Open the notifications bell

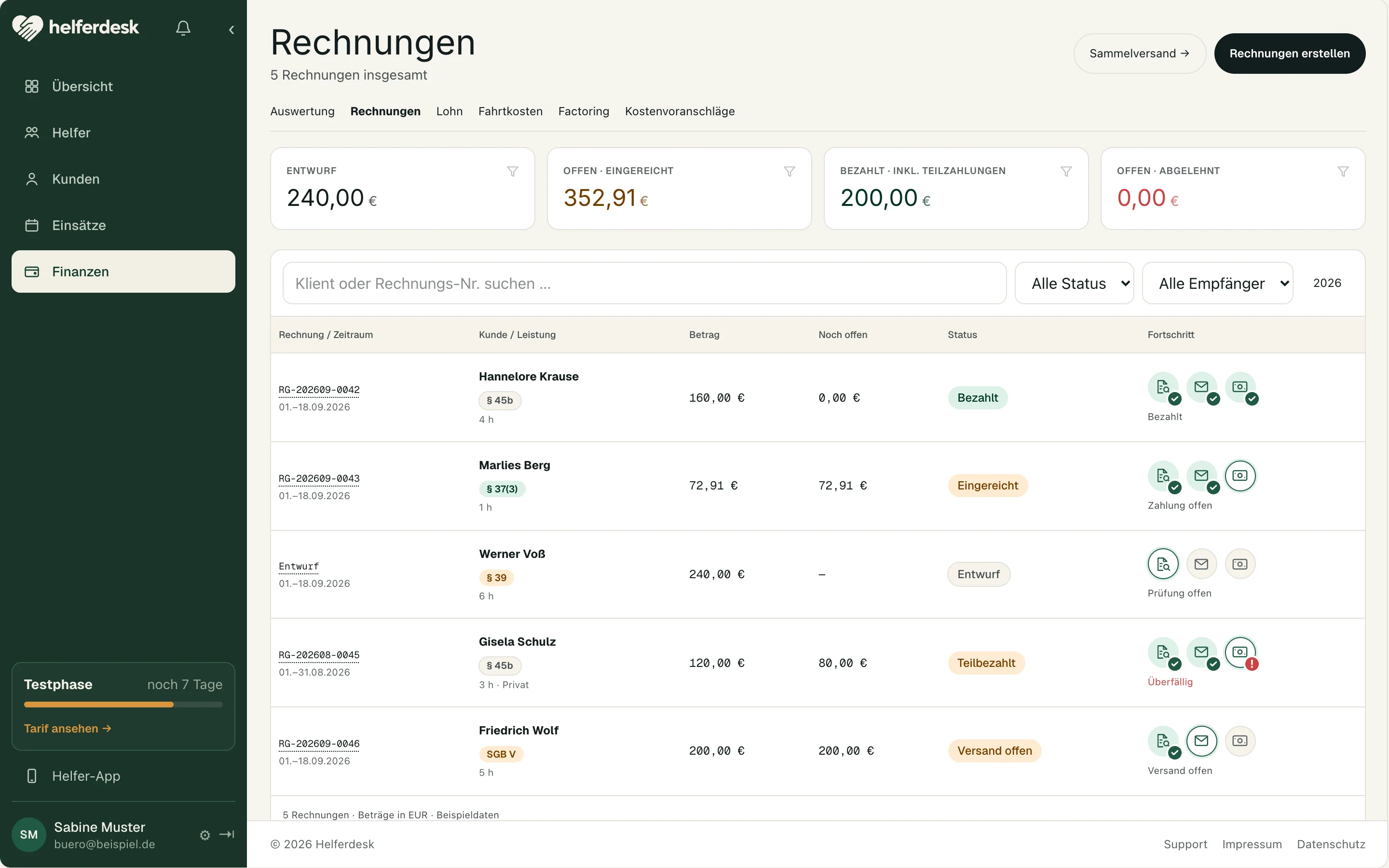point(183,28)
